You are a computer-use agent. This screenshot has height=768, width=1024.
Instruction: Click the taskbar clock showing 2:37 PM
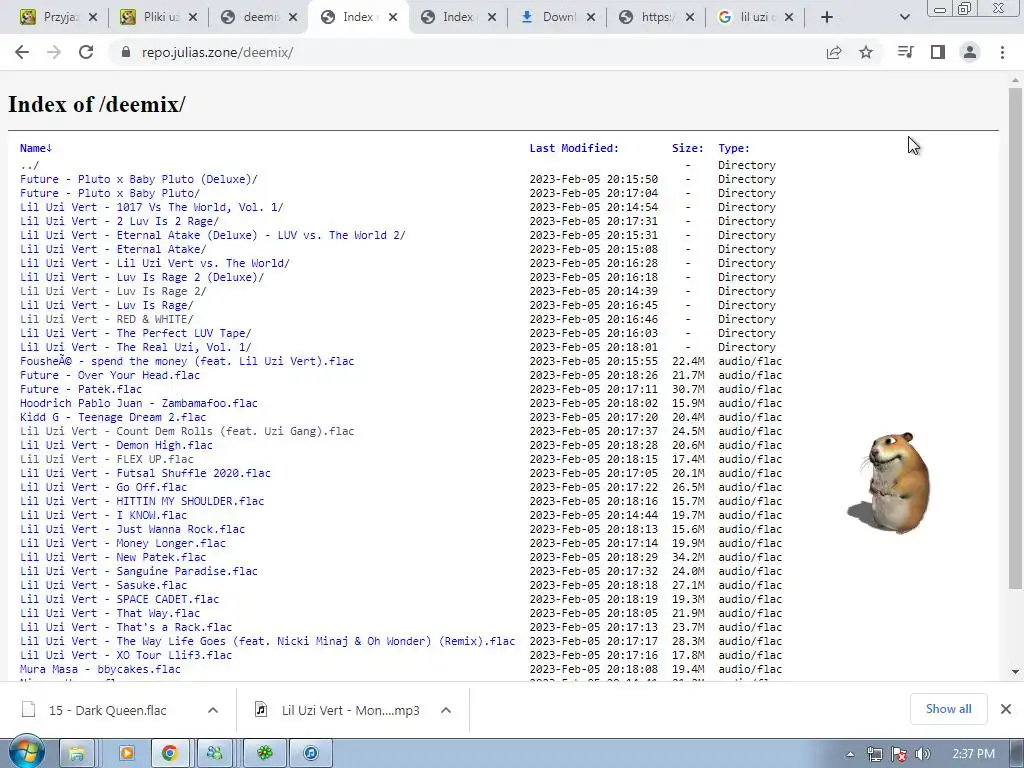coord(973,754)
